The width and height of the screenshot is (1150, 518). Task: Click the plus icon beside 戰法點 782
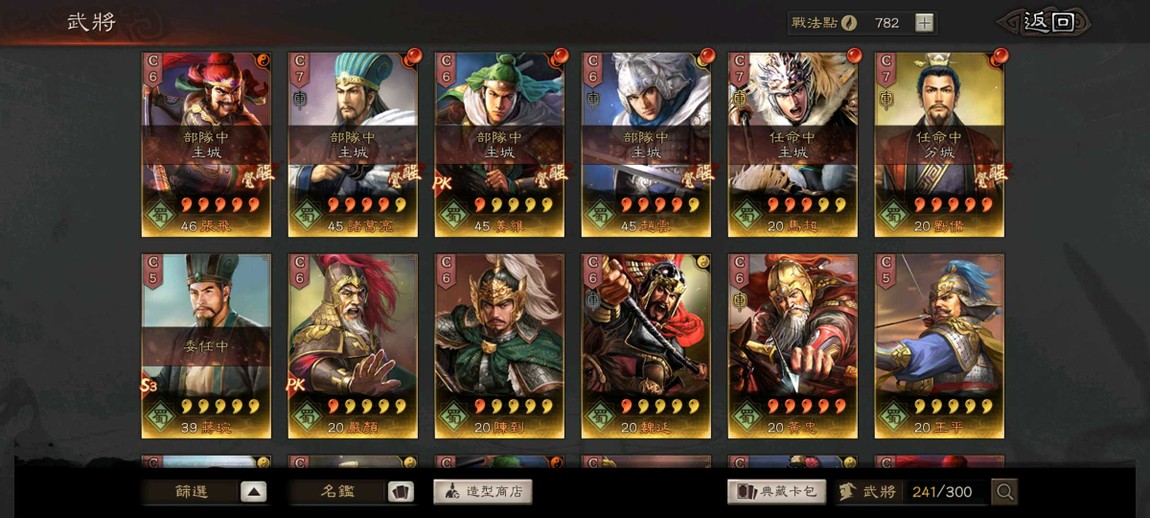point(925,23)
